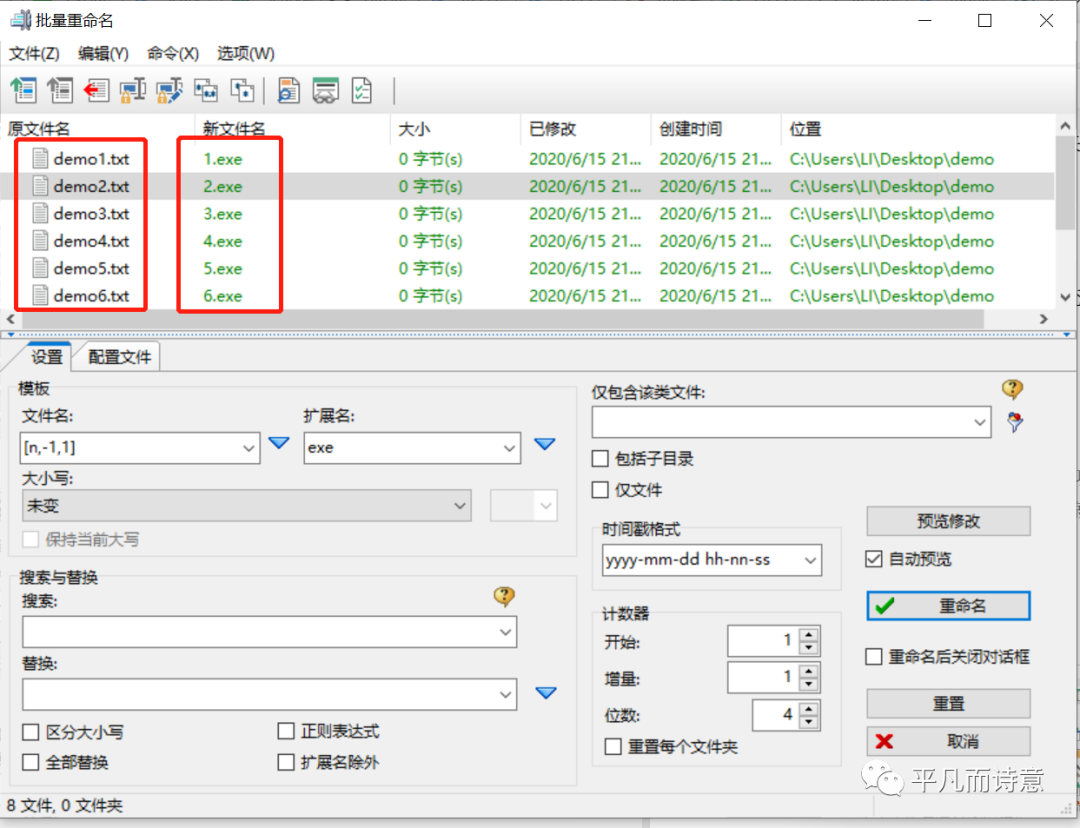Viewport: 1080px width, 828px height.
Task: Increase the 位数 digits value
Action: click(x=809, y=708)
